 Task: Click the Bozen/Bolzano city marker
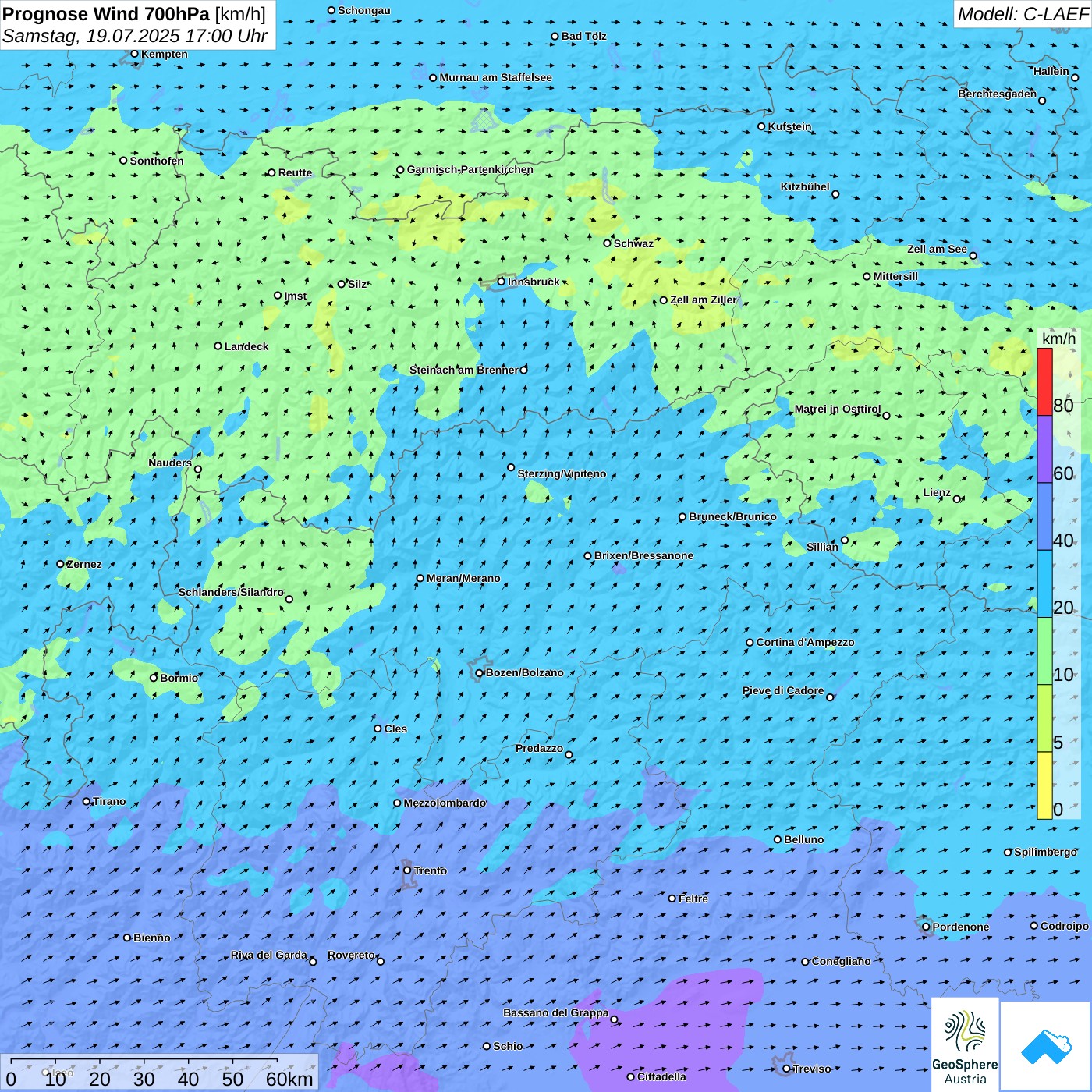[479, 673]
